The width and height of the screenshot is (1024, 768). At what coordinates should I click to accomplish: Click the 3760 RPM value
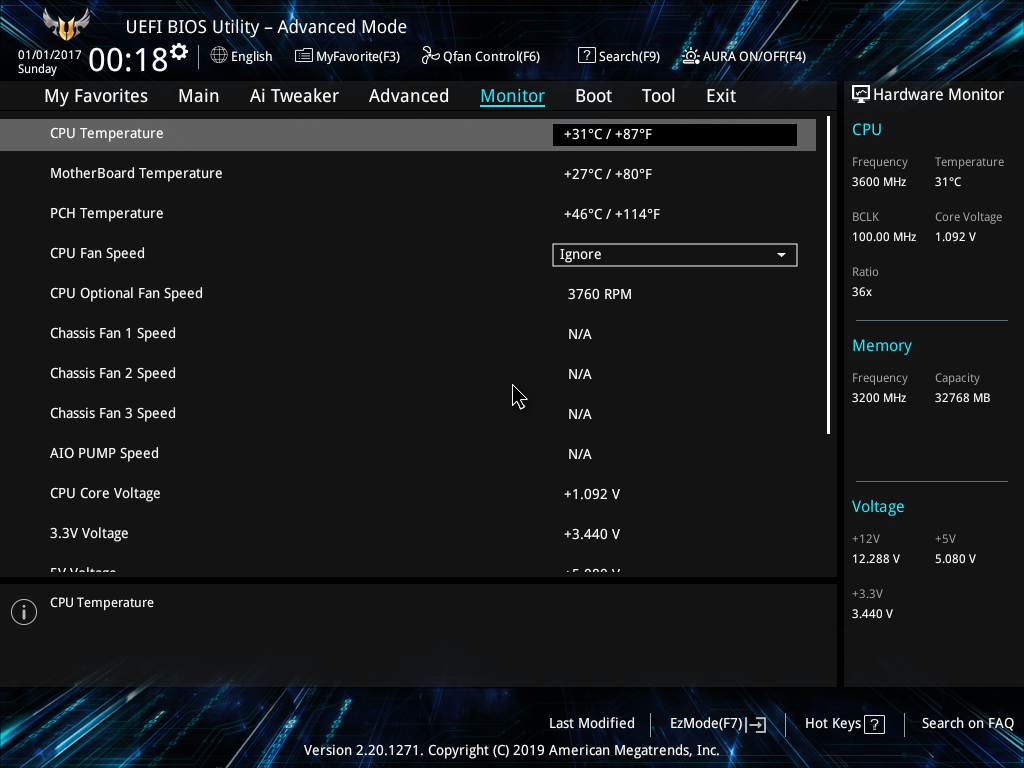coord(600,295)
